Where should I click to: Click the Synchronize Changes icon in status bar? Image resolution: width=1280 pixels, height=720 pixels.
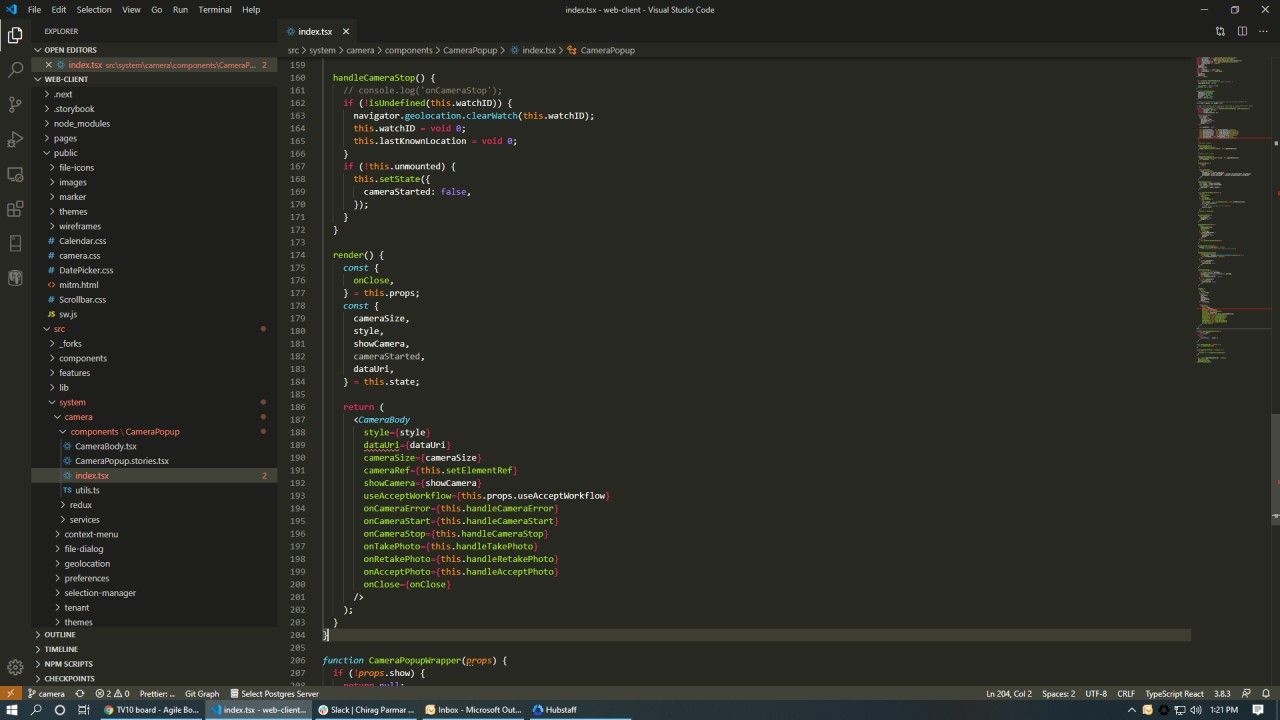(x=80, y=694)
